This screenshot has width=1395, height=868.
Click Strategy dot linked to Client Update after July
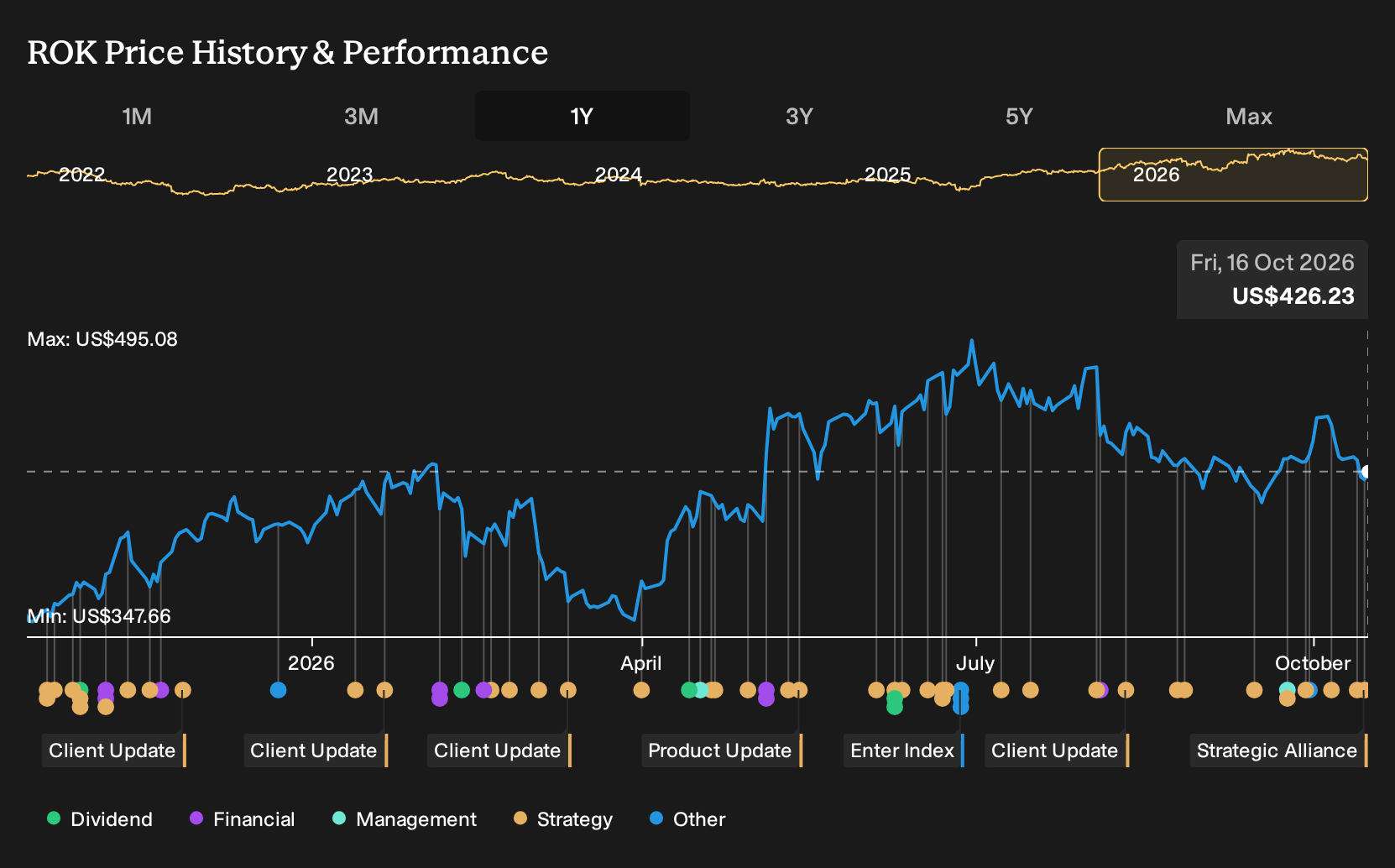click(1126, 690)
